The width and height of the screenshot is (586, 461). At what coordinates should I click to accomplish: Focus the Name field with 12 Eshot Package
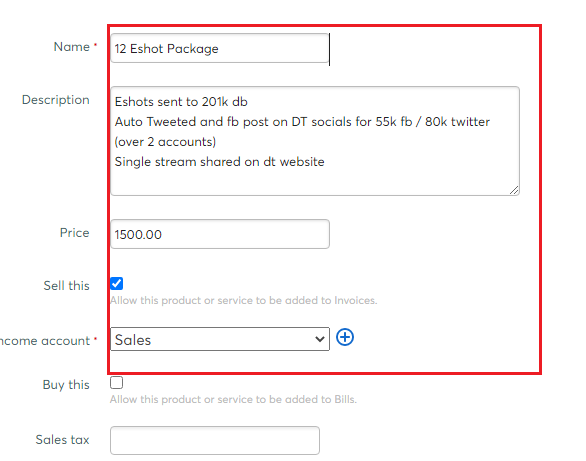pyautogui.click(x=220, y=48)
